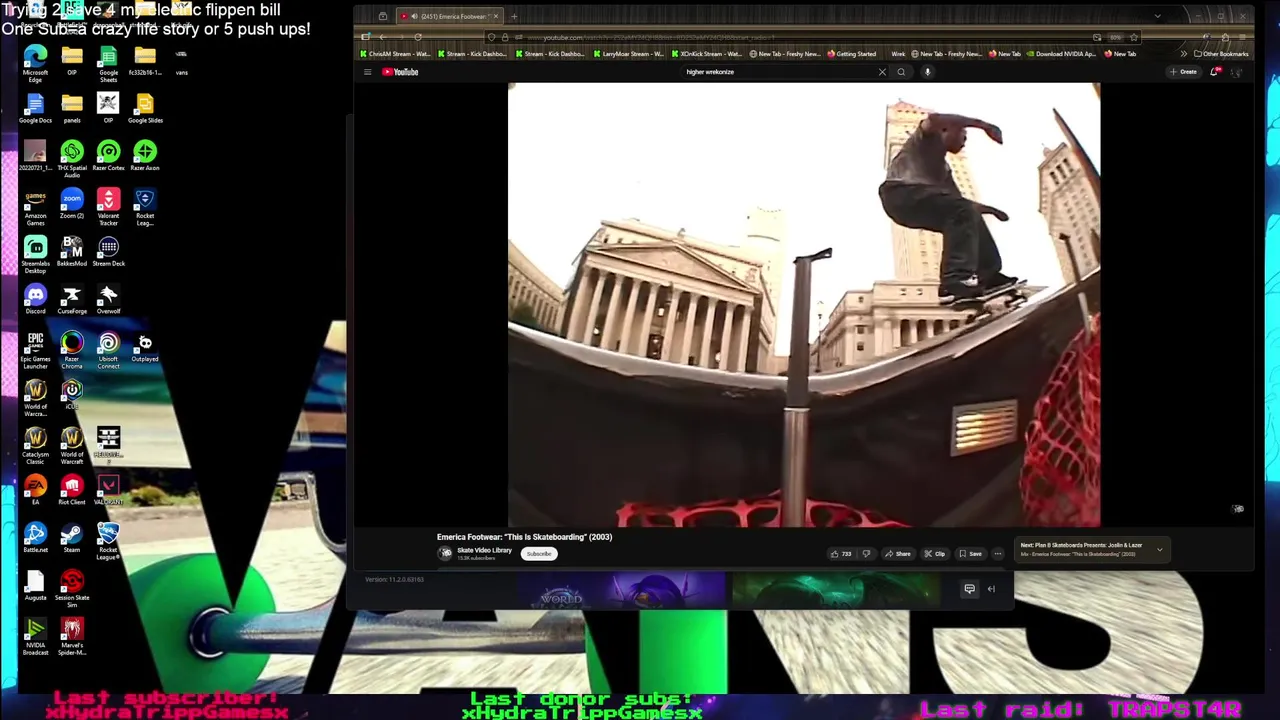The height and width of the screenshot is (720, 1280).
Task: Open YouTube hamburger guide menu
Action: pyautogui.click(x=367, y=72)
